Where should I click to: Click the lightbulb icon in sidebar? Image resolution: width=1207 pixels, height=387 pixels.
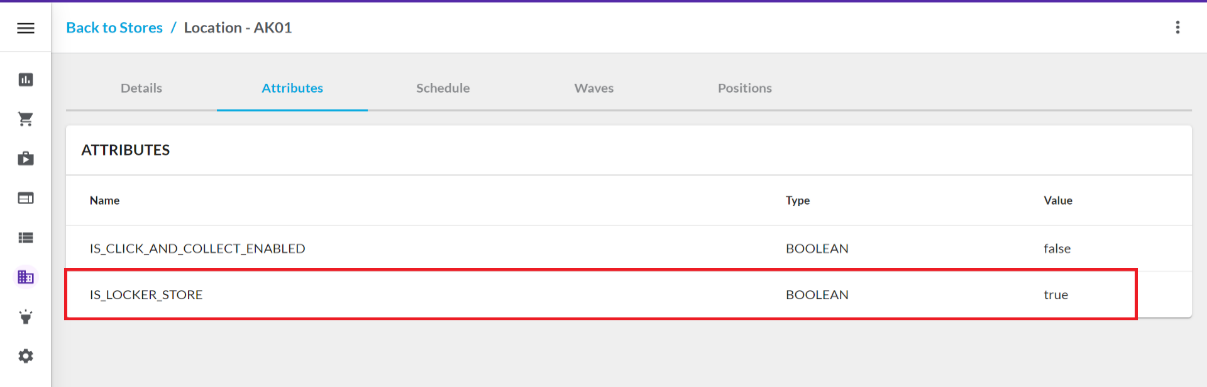[26, 317]
